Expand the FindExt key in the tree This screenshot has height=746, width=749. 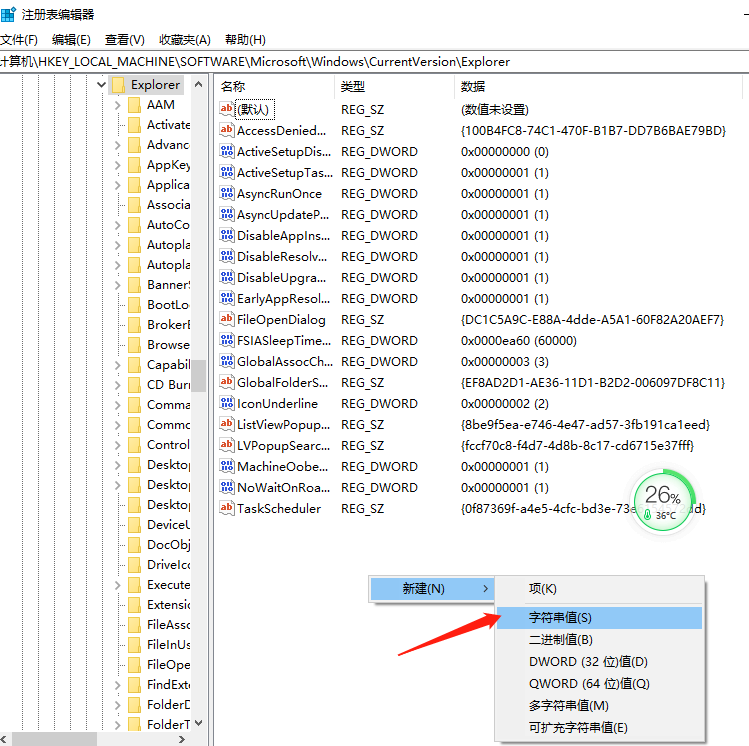pyautogui.click(x=118, y=685)
